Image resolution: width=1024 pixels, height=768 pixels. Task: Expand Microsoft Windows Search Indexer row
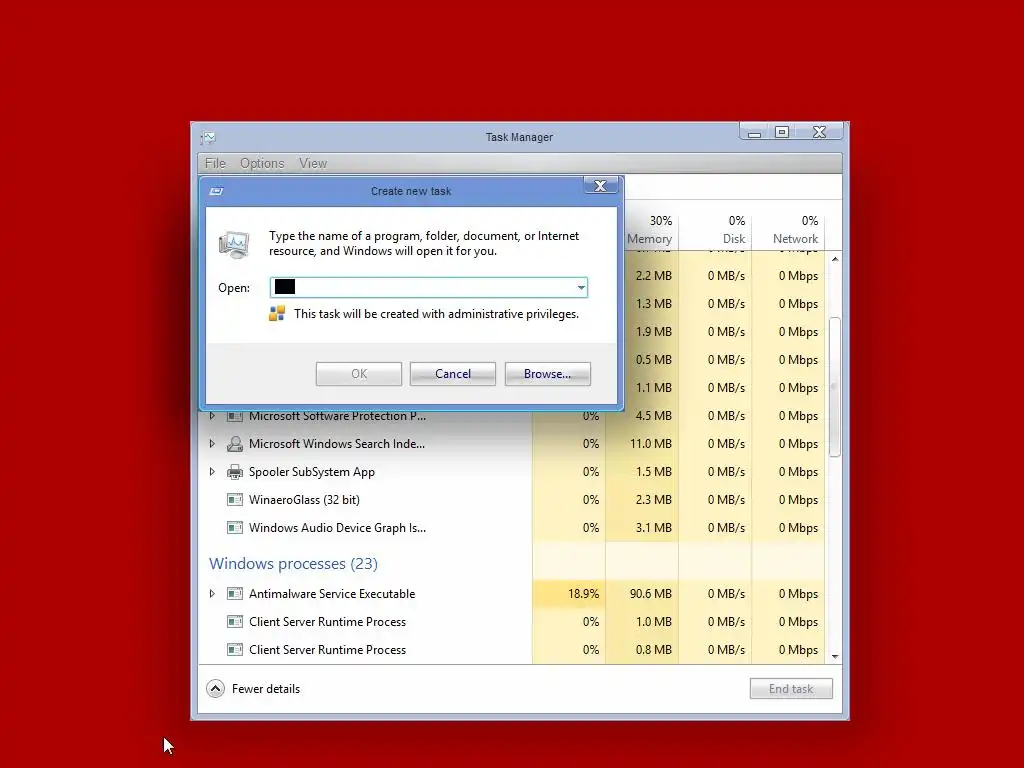tap(212, 444)
